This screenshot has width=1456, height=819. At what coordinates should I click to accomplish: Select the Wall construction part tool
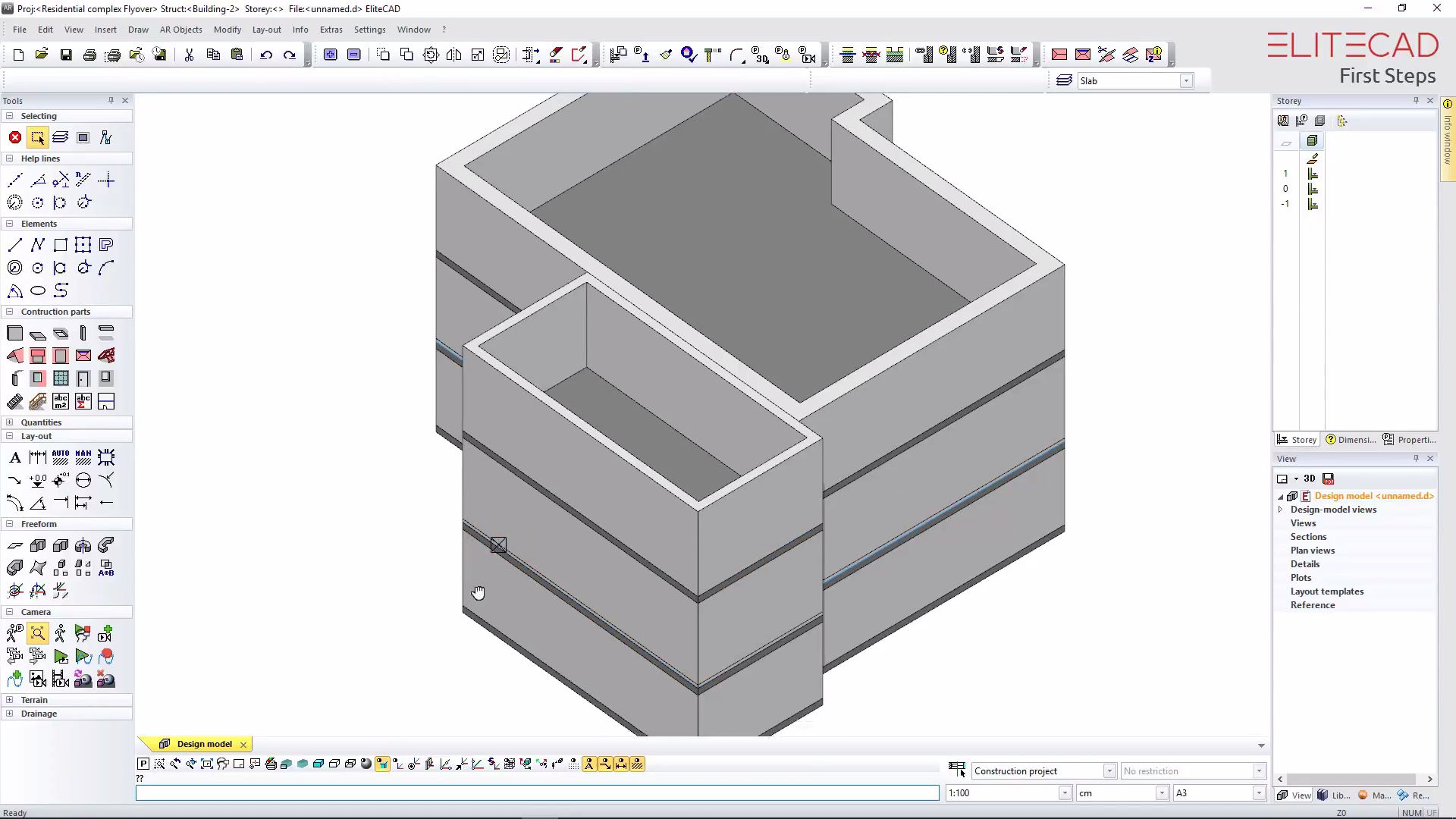click(x=15, y=333)
